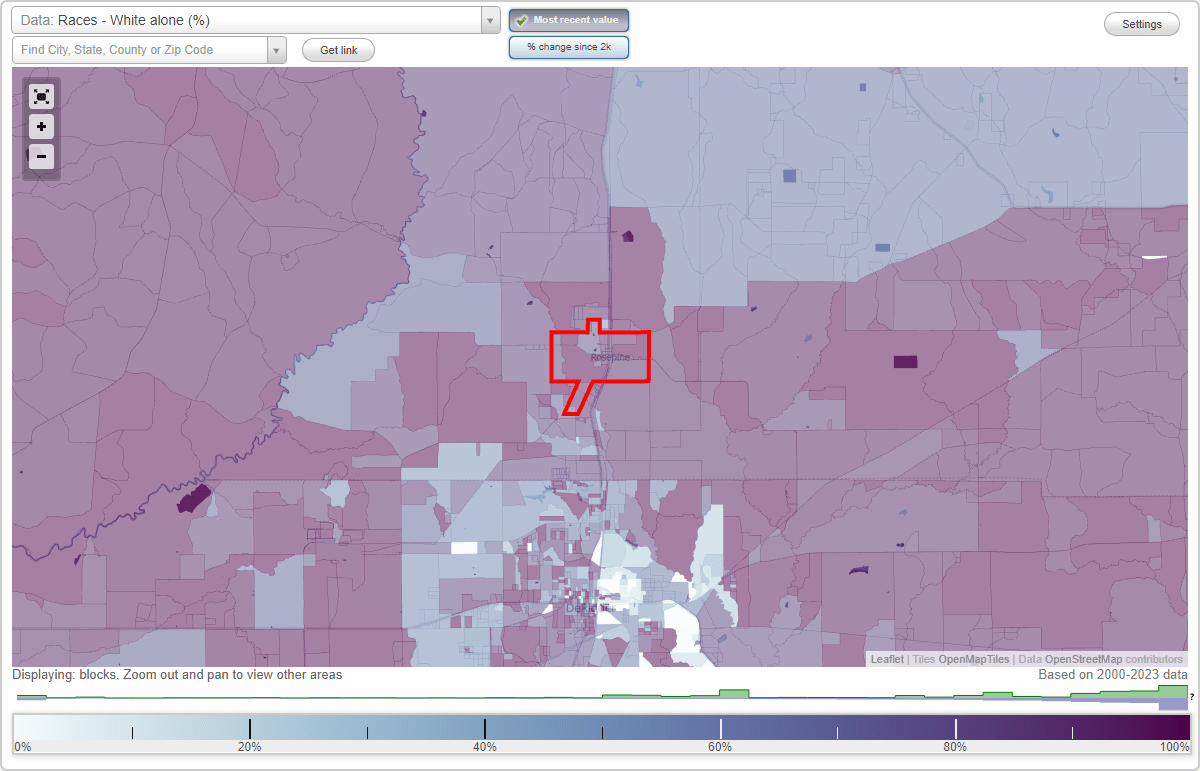Toggle the Most recent value display option
The height and width of the screenshot is (771, 1200).
click(x=568, y=19)
